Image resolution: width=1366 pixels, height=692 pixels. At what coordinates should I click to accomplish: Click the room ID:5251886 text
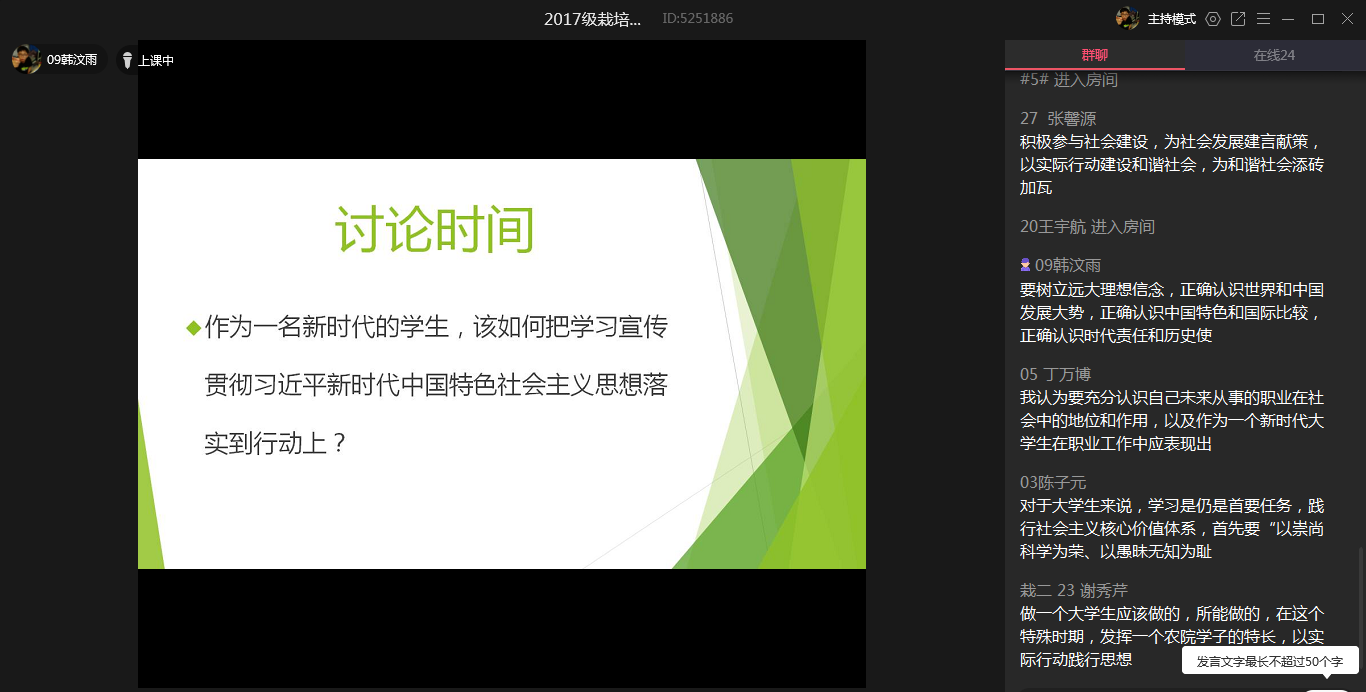click(x=697, y=19)
